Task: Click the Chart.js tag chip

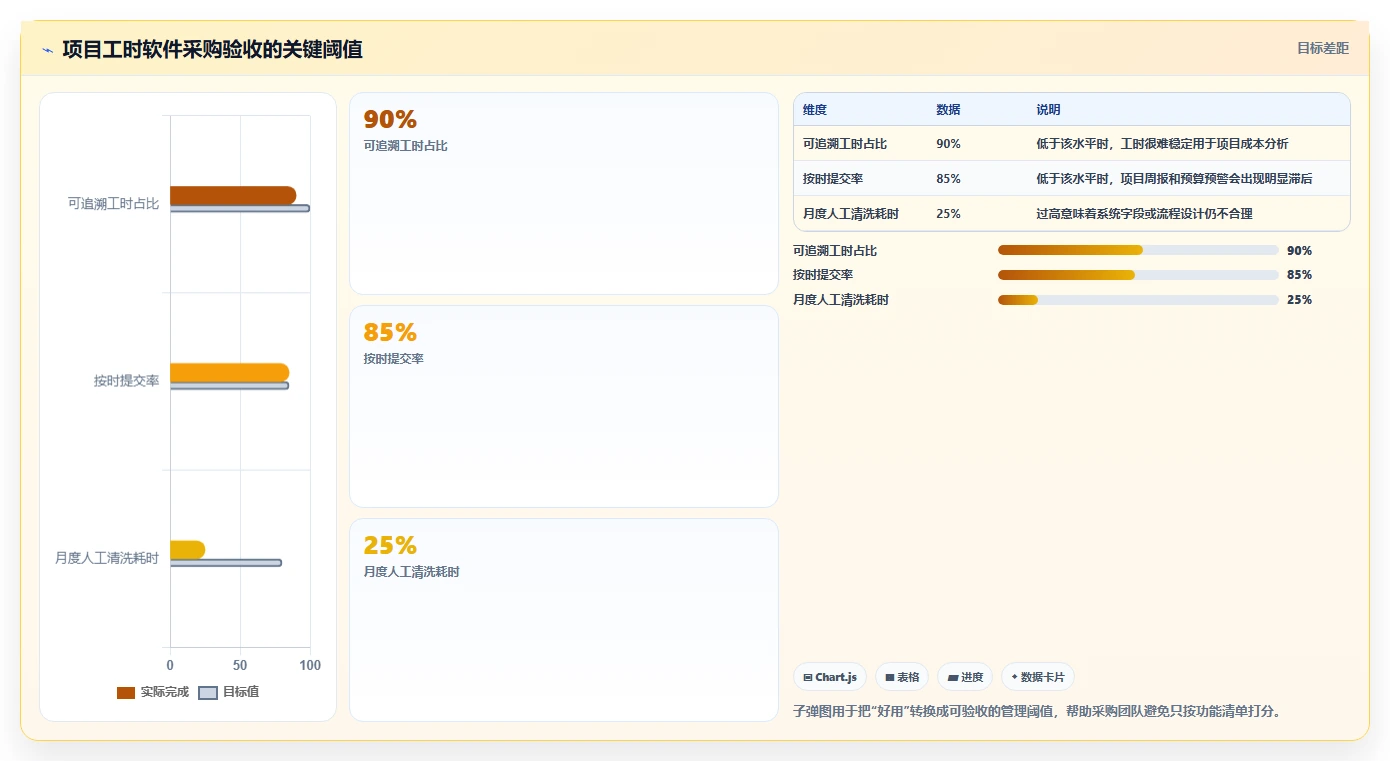Action: click(x=830, y=677)
